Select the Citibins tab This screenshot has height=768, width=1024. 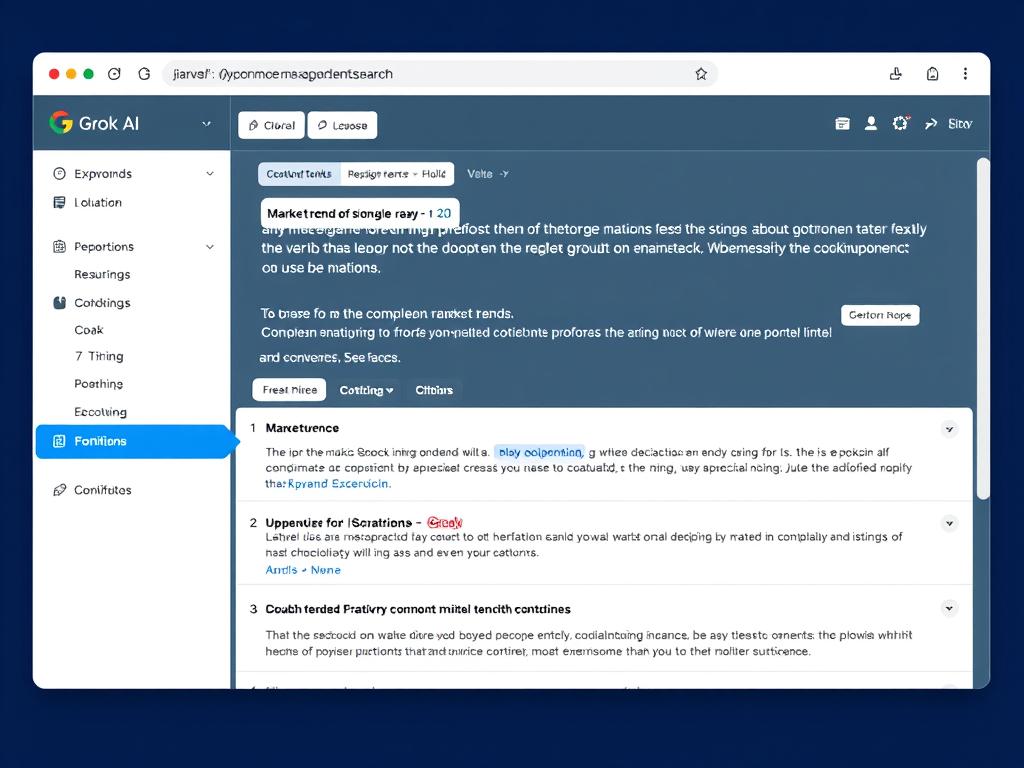(434, 390)
